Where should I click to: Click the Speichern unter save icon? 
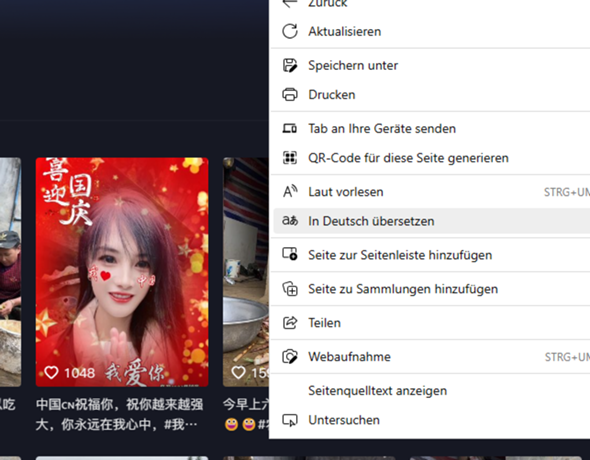(x=290, y=65)
